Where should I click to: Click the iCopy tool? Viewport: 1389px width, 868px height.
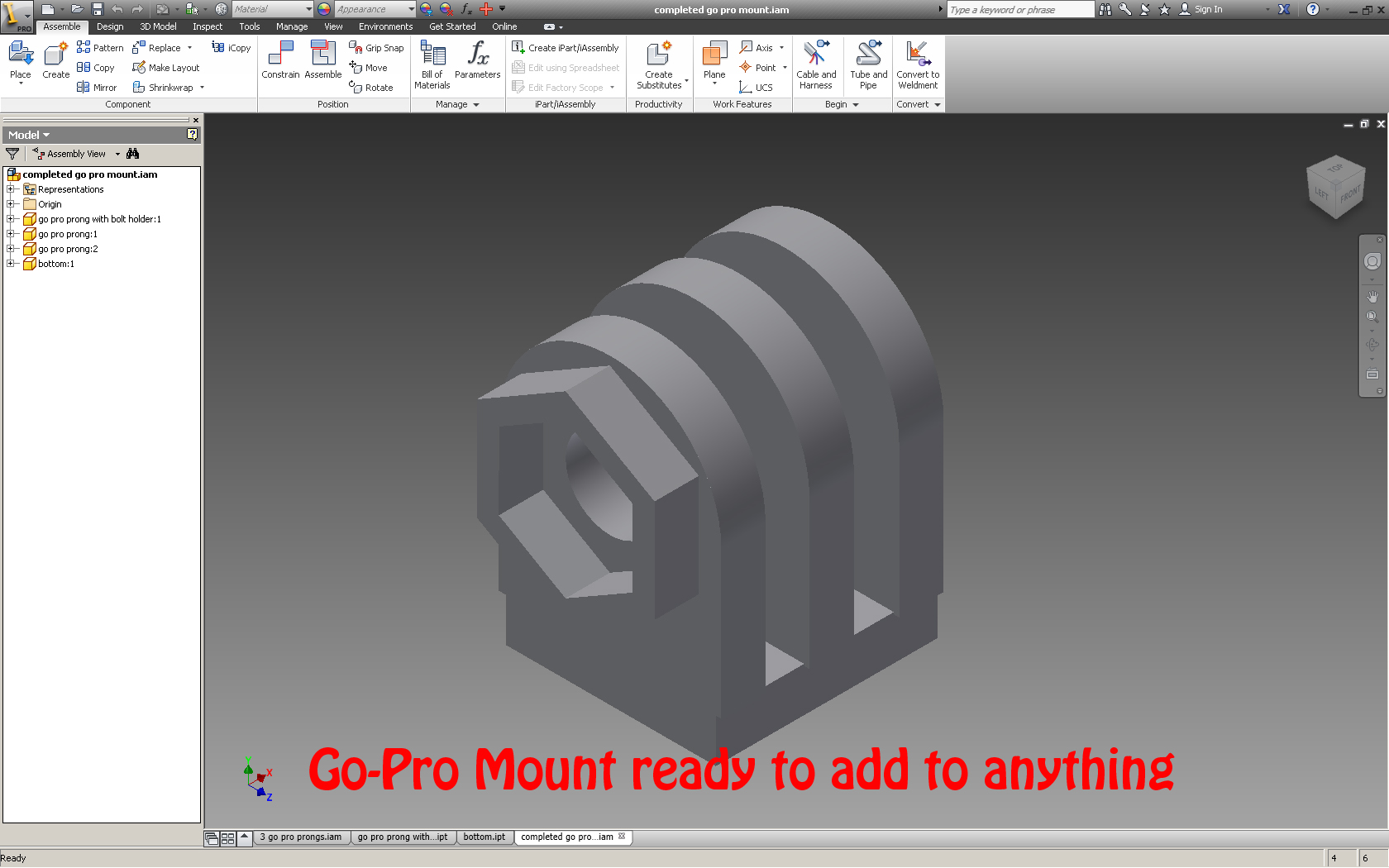click(x=231, y=48)
